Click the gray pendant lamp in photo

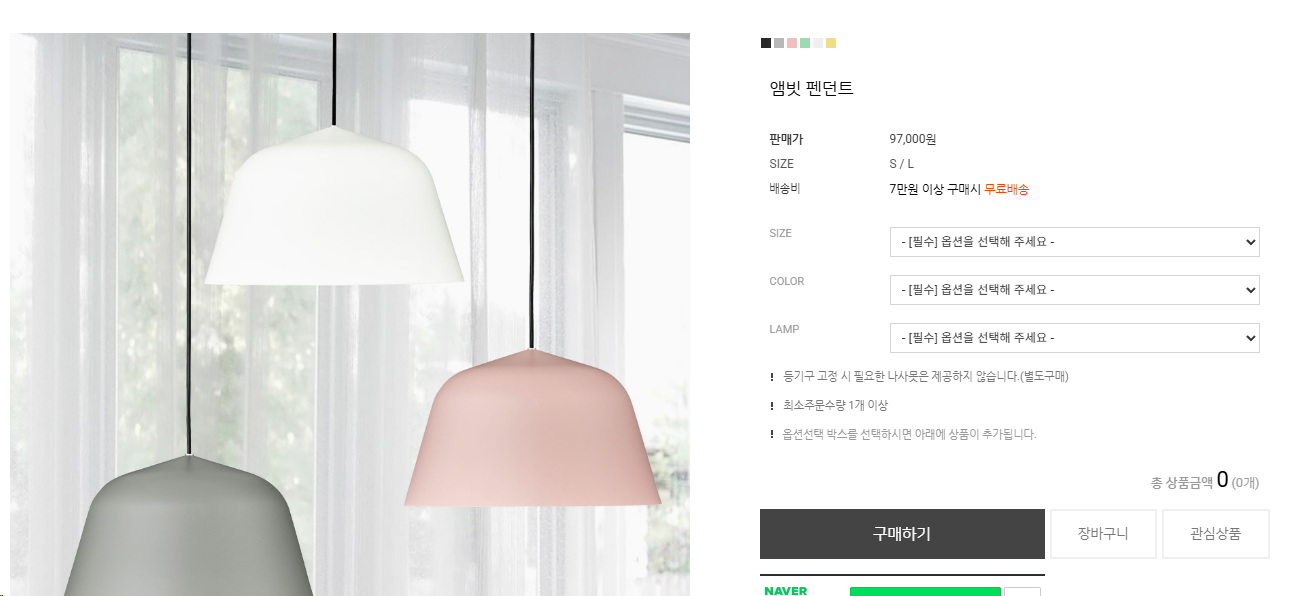pyautogui.click(x=188, y=528)
